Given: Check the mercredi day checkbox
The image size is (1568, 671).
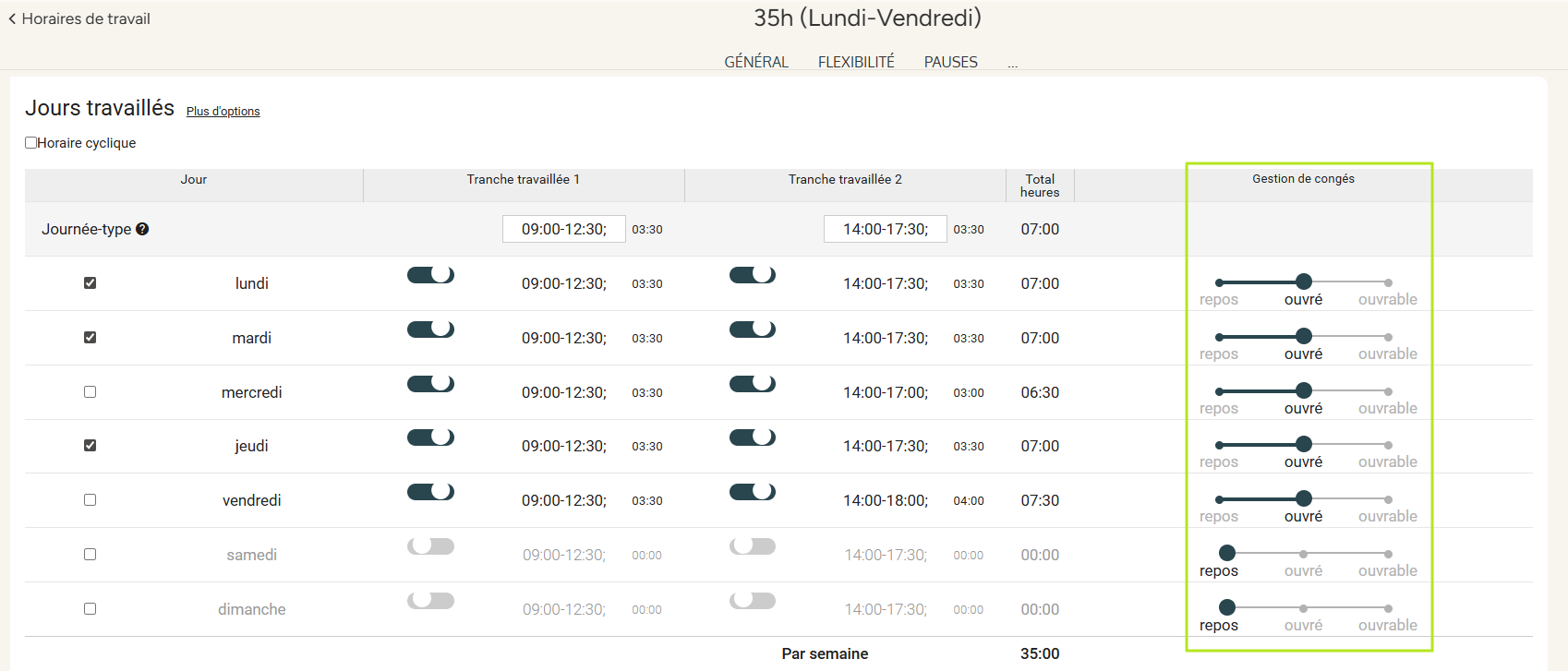Looking at the screenshot, I should tap(90, 392).
